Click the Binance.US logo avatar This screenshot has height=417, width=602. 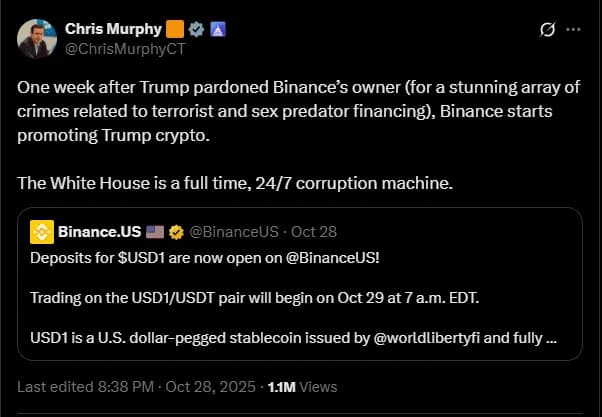pos(42,232)
